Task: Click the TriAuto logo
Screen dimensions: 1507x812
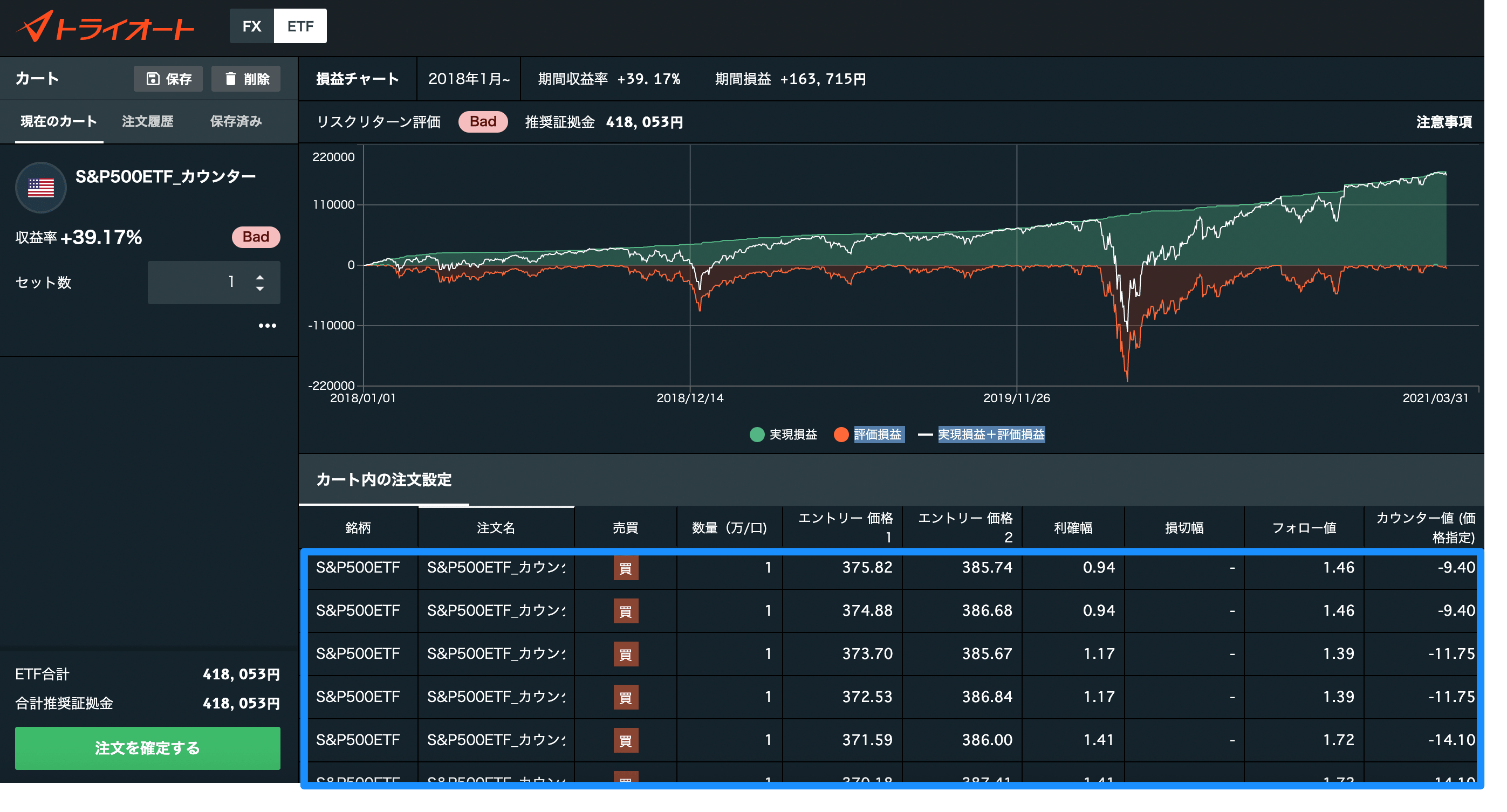Action: coord(105,27)
